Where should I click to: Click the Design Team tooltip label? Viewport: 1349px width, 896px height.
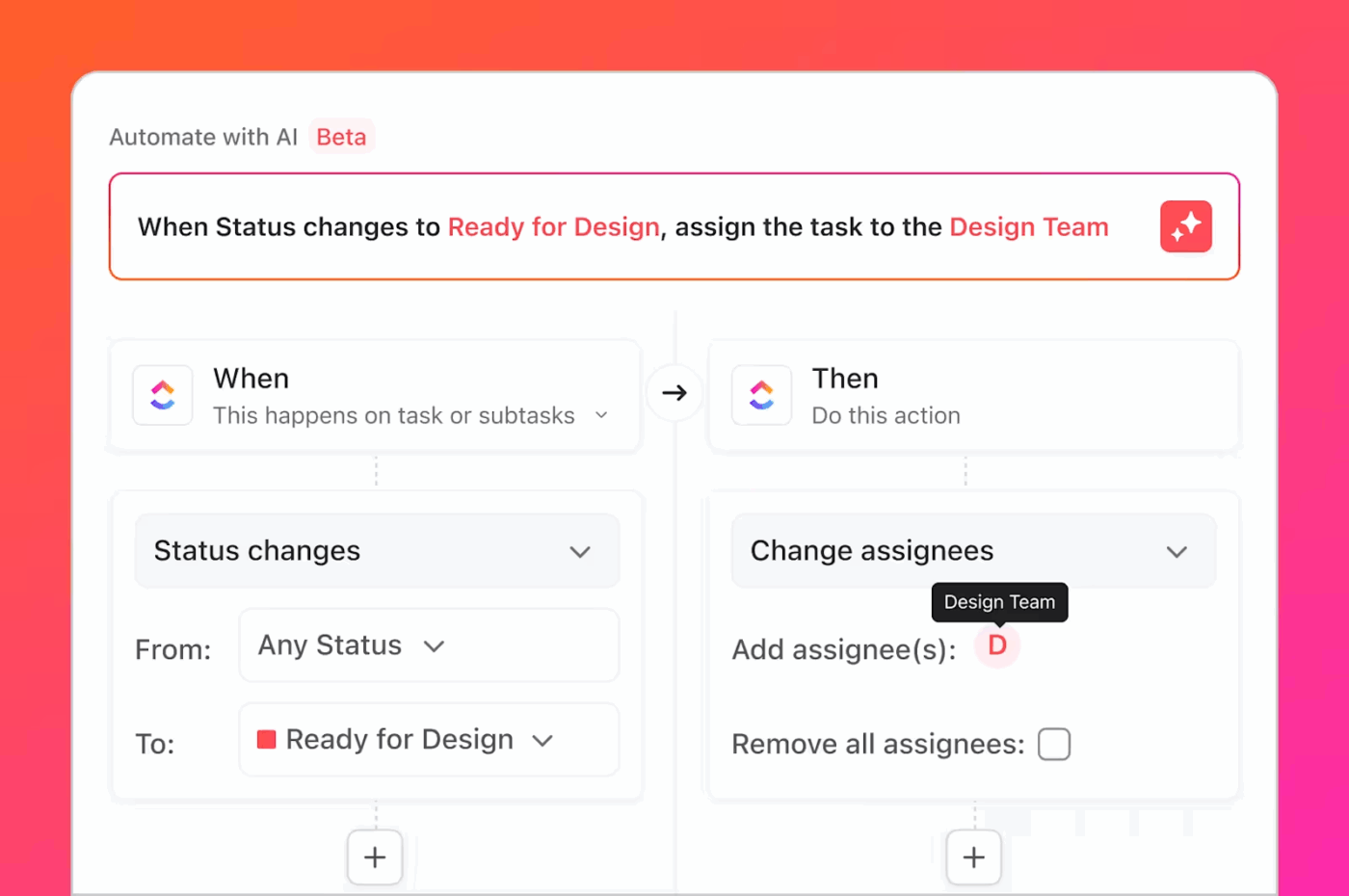point(999,602)
